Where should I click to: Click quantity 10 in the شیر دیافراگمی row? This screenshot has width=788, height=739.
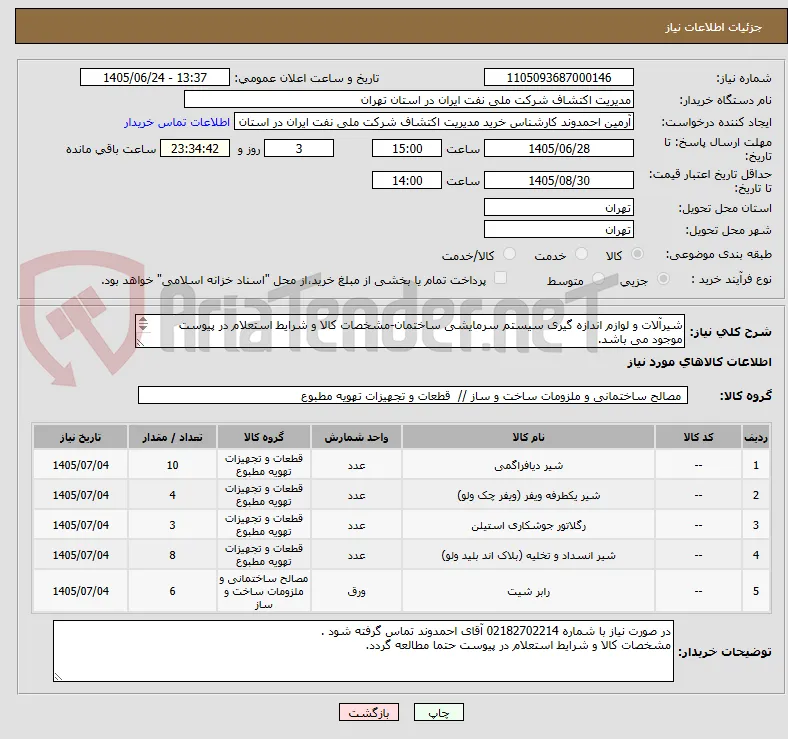click(172, 465)
